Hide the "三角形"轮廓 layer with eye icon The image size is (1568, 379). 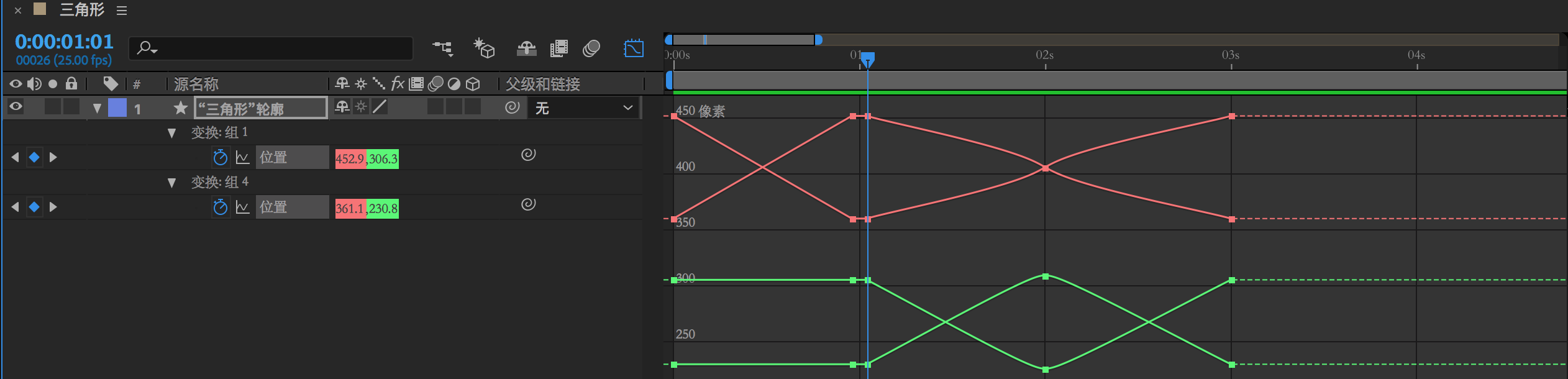coord(16,107)
